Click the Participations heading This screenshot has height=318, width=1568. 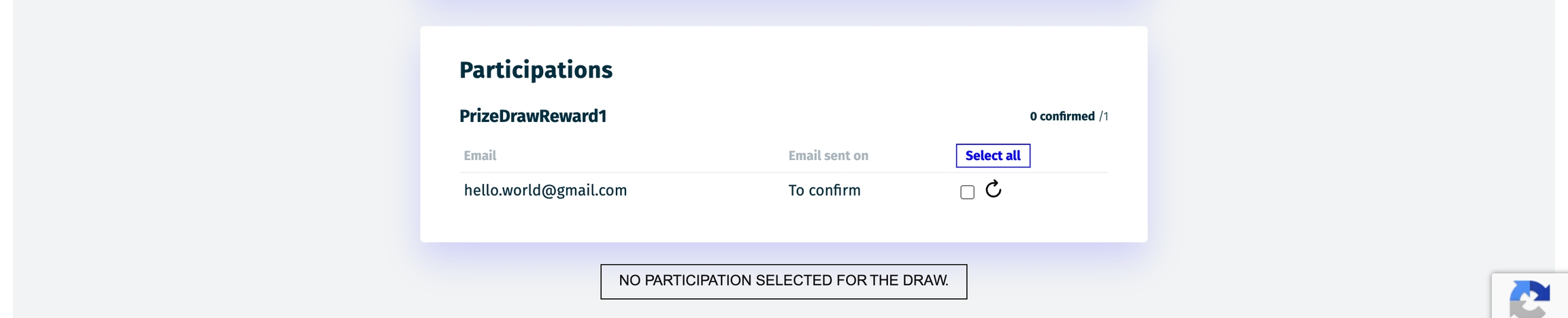pos(536,70)
